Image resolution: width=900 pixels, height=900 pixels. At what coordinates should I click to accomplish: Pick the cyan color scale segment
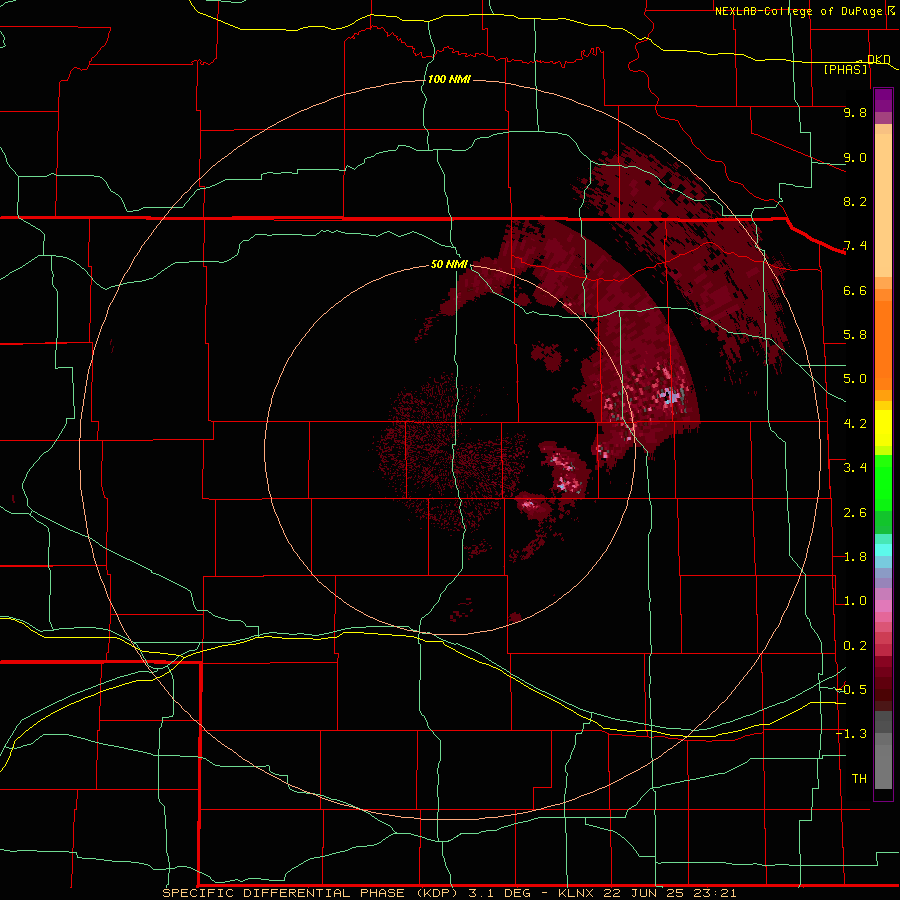pos(883,550)
